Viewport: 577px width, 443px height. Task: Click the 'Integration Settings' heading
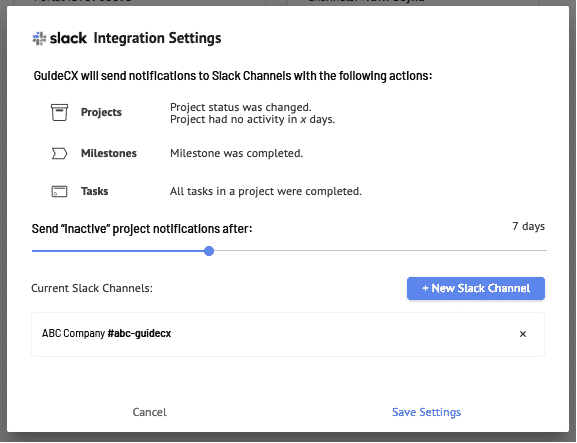pos(157,38)
